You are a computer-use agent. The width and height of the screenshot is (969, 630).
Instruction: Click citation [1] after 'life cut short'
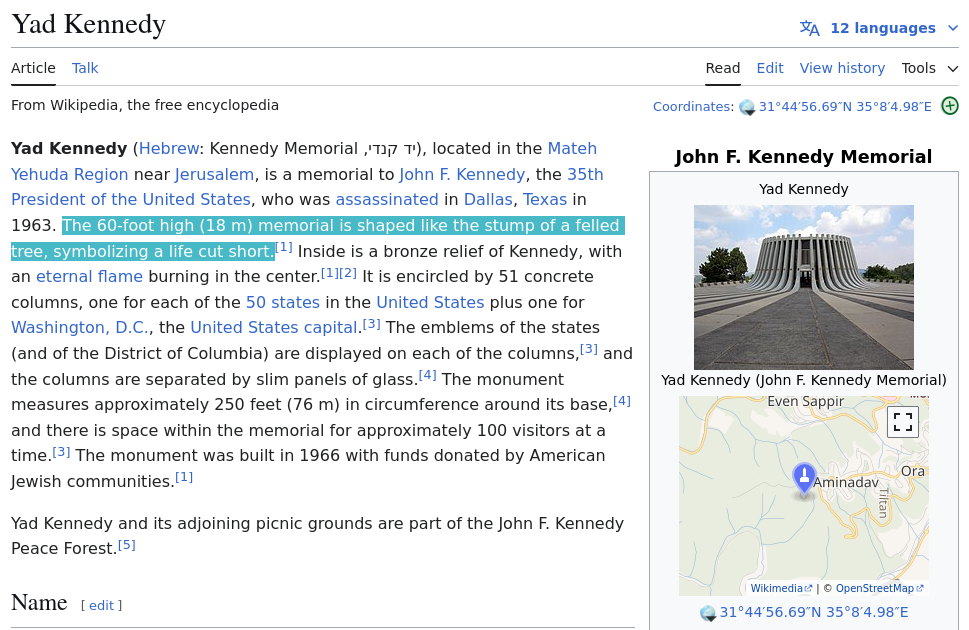click(284, 247)
